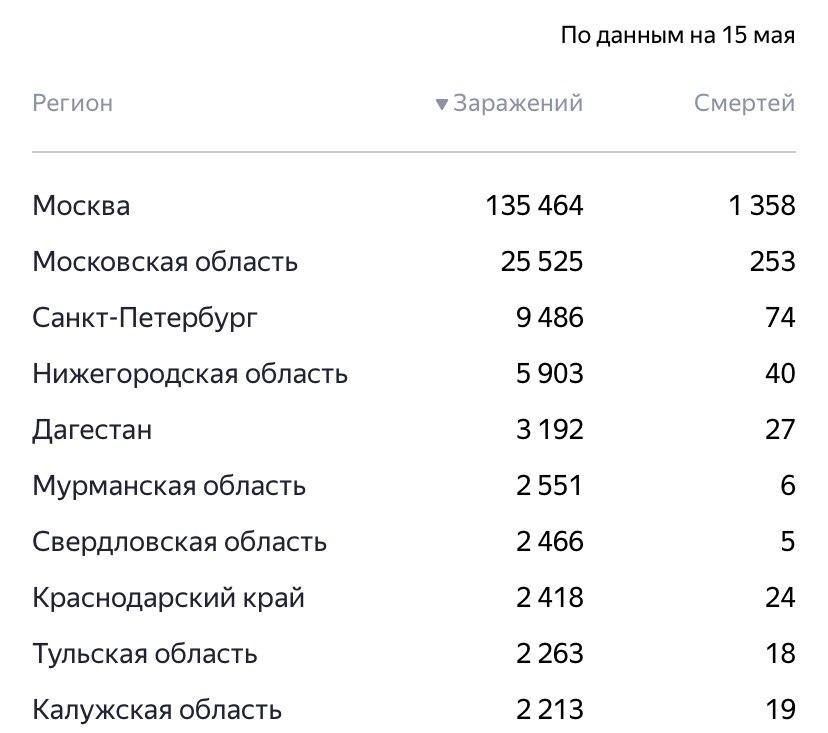Screen dimensions: 828x733
Task: Click Калужская область region name
Action: tap(157, 710)
